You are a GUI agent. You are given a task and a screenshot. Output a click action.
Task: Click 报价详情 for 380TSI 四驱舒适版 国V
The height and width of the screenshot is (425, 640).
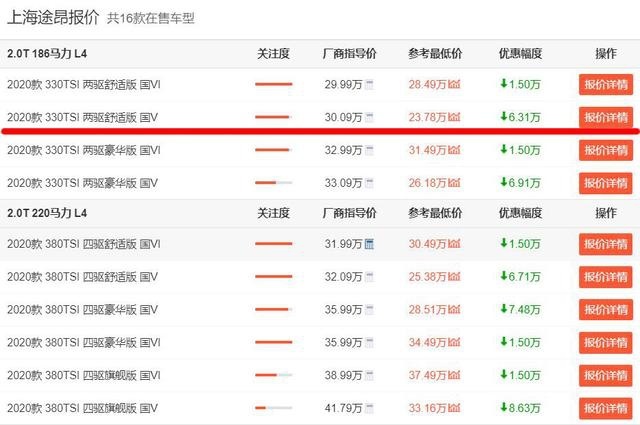point(606,277)
